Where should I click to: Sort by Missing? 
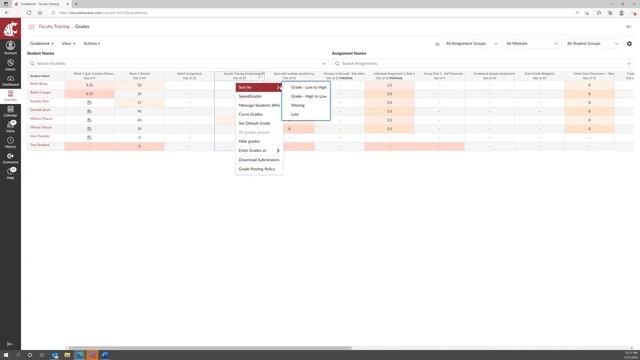tap(306, 105)
